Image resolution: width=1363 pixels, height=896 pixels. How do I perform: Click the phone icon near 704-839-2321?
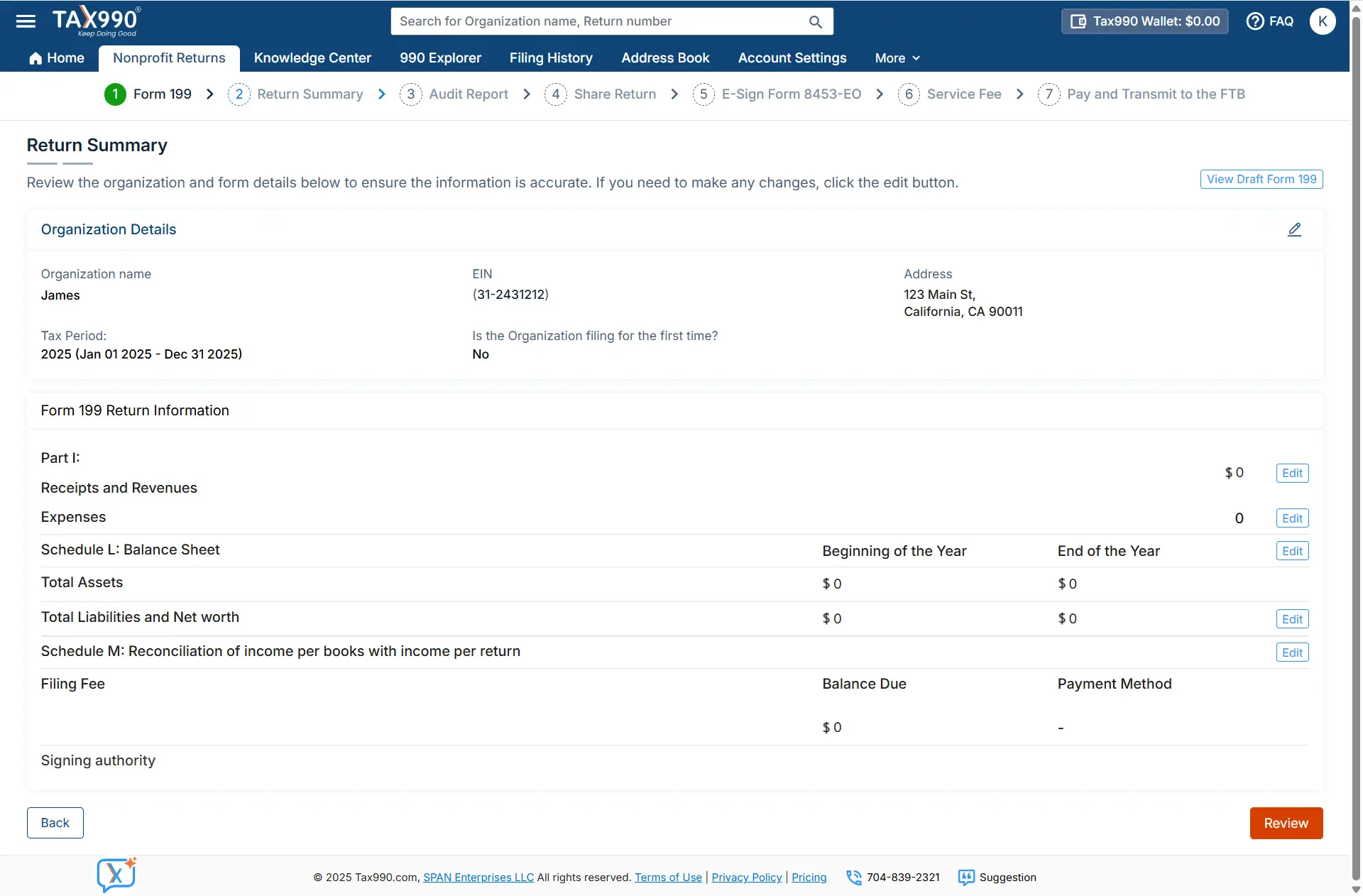(852, 878)
